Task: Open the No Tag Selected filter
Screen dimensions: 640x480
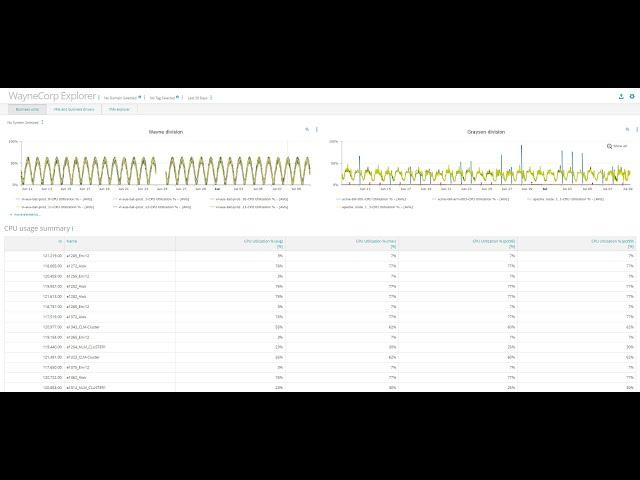Action: pyautogui.click(x=164, y=98)
